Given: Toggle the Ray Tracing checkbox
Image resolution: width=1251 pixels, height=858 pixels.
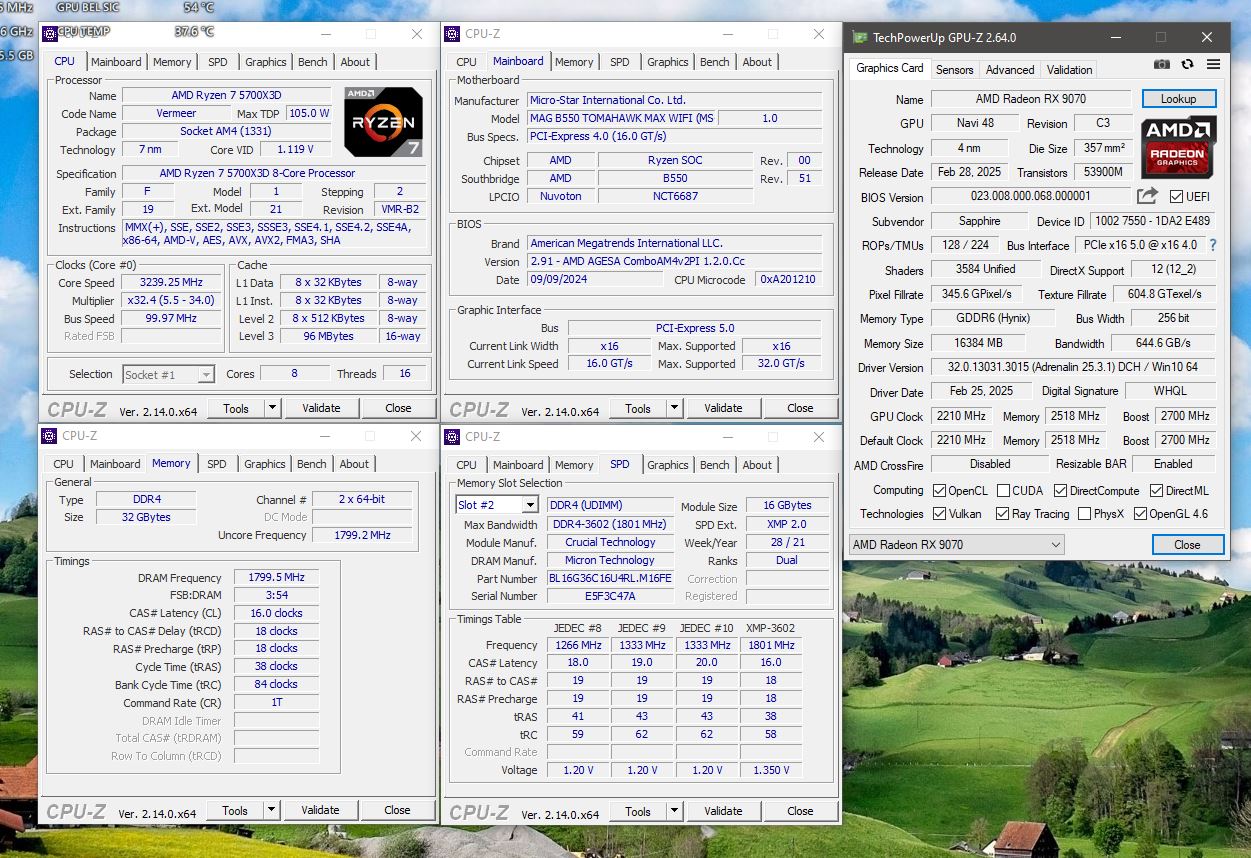Looking at the screenshot, I should pyautogui.click(x=1002, y=514).
